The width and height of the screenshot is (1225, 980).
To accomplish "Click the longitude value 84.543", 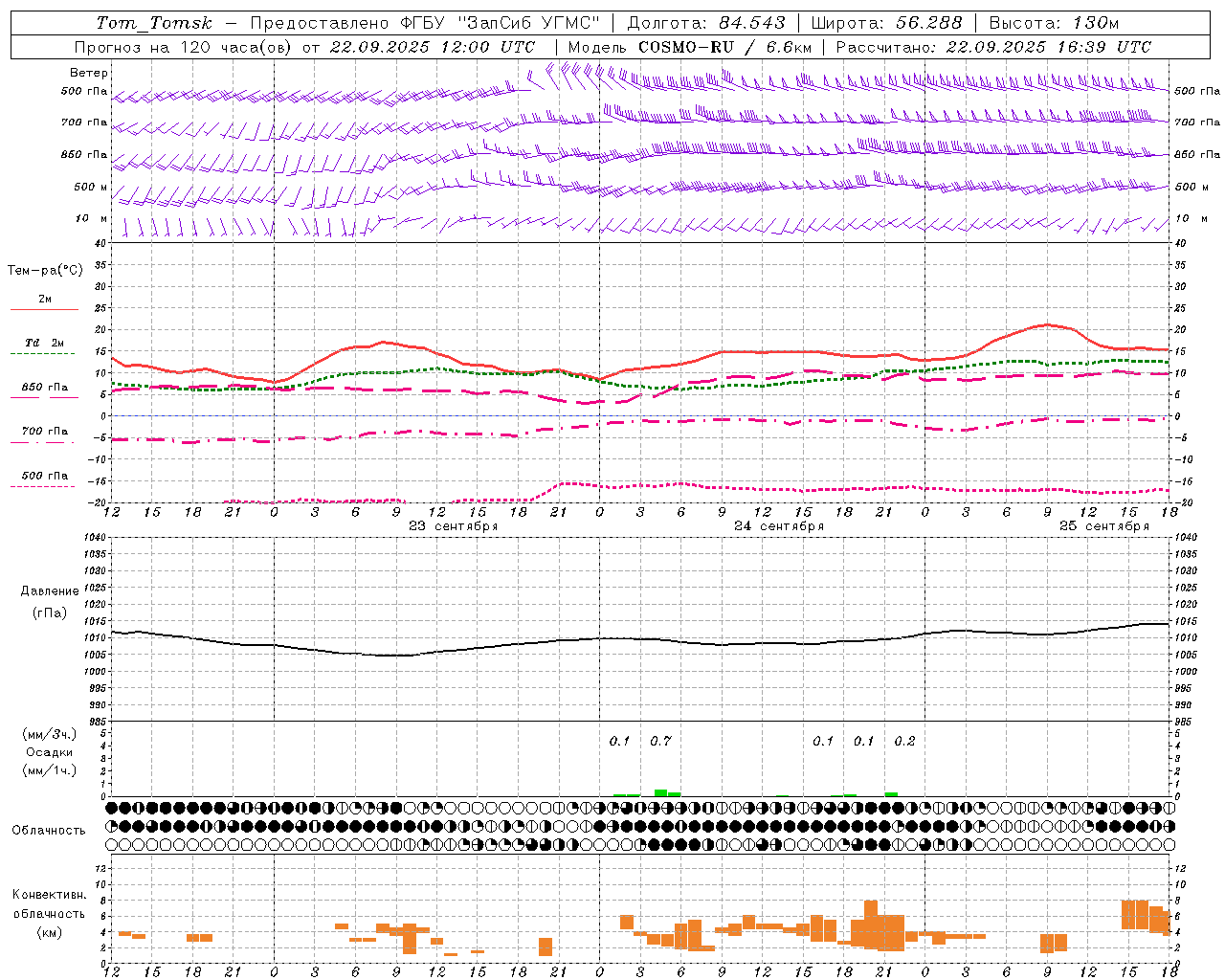I will [751, 23].
